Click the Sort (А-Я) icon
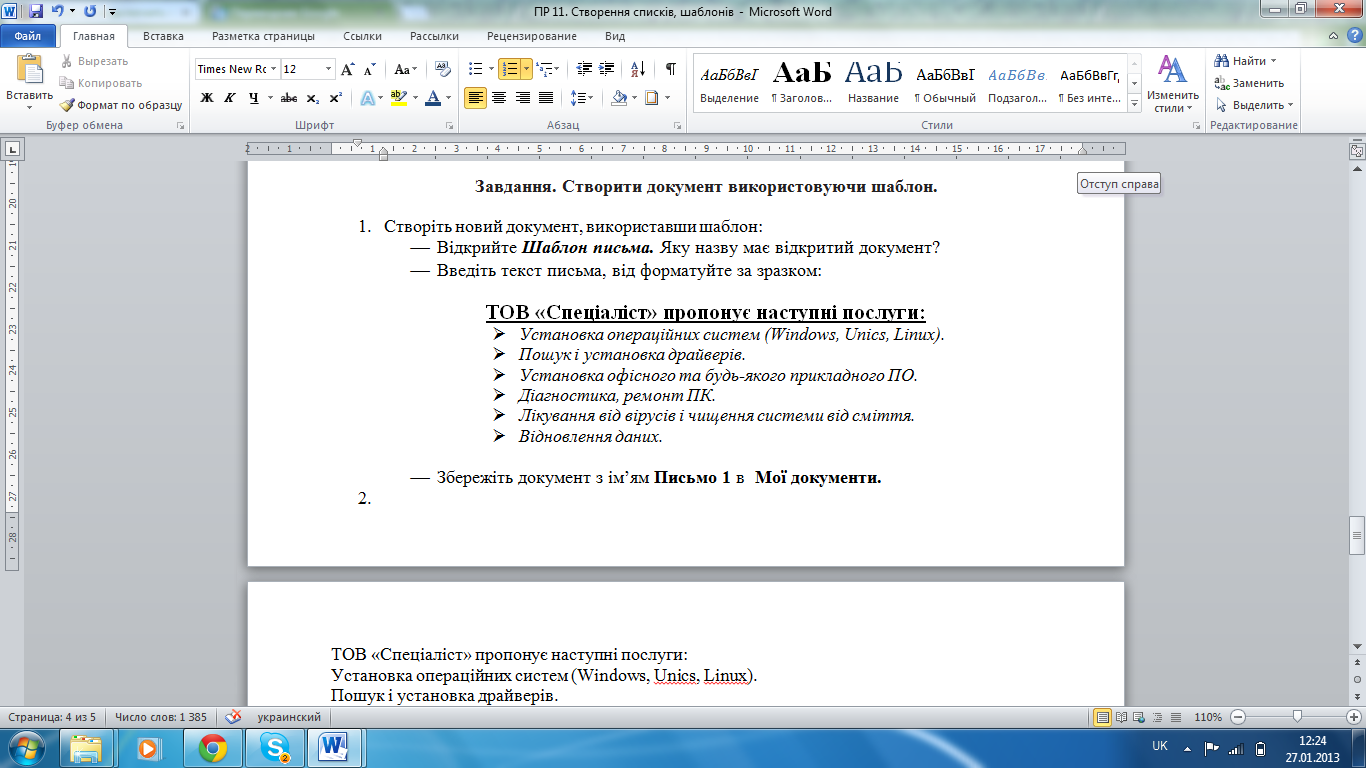The image size is (1366, 768). tap(640, 69)
